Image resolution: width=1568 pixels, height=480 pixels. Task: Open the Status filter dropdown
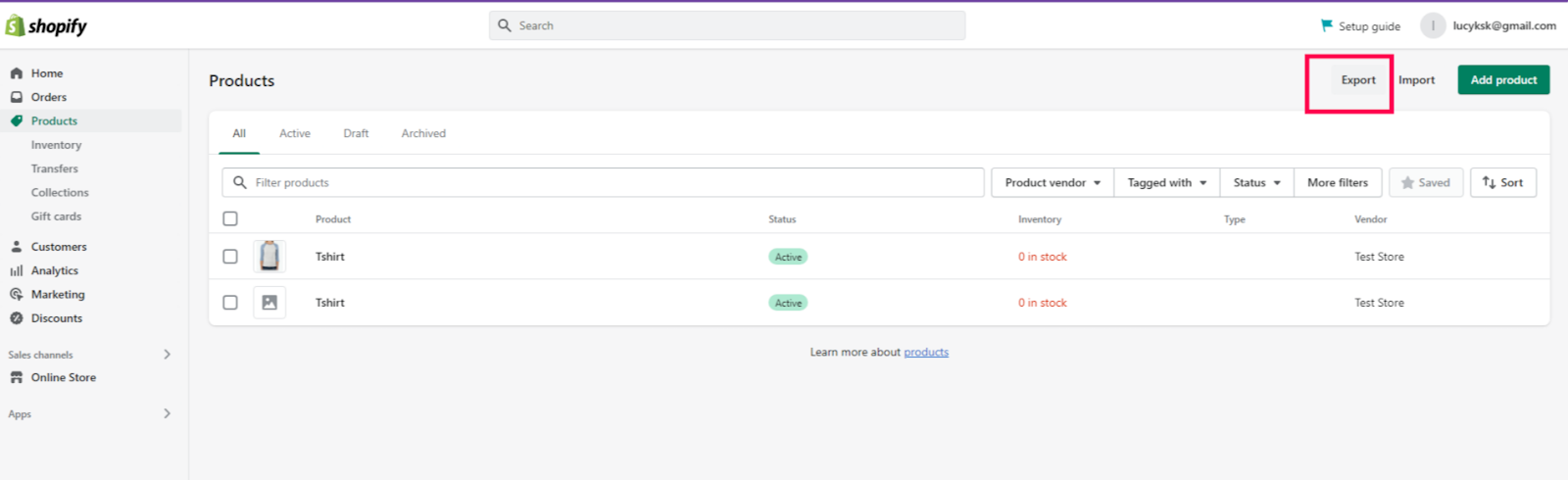[x=1256, y=182]
